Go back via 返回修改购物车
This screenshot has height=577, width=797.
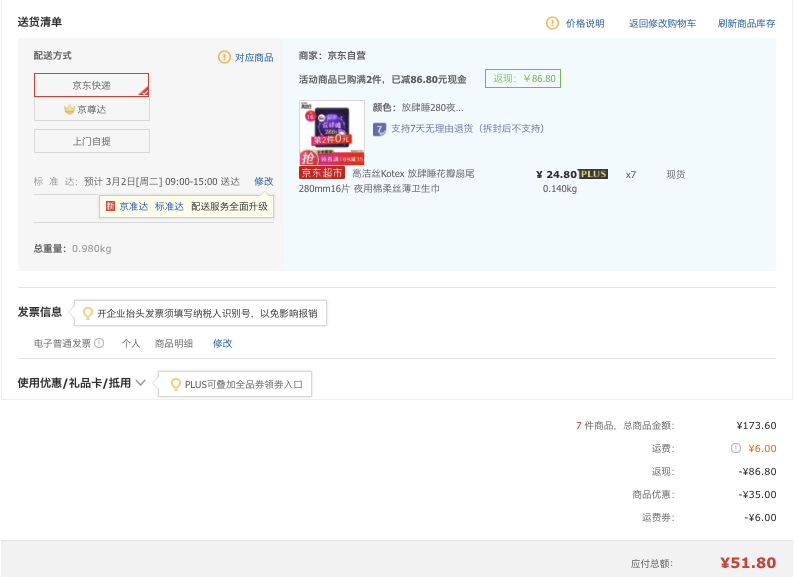pos(662,24)
